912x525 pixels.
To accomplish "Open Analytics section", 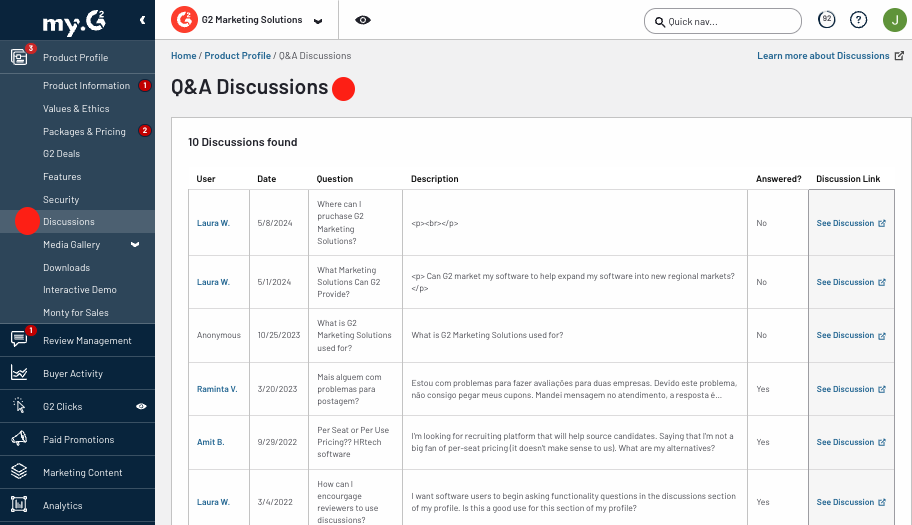I will pyautogui.click(x=62, y=506).
